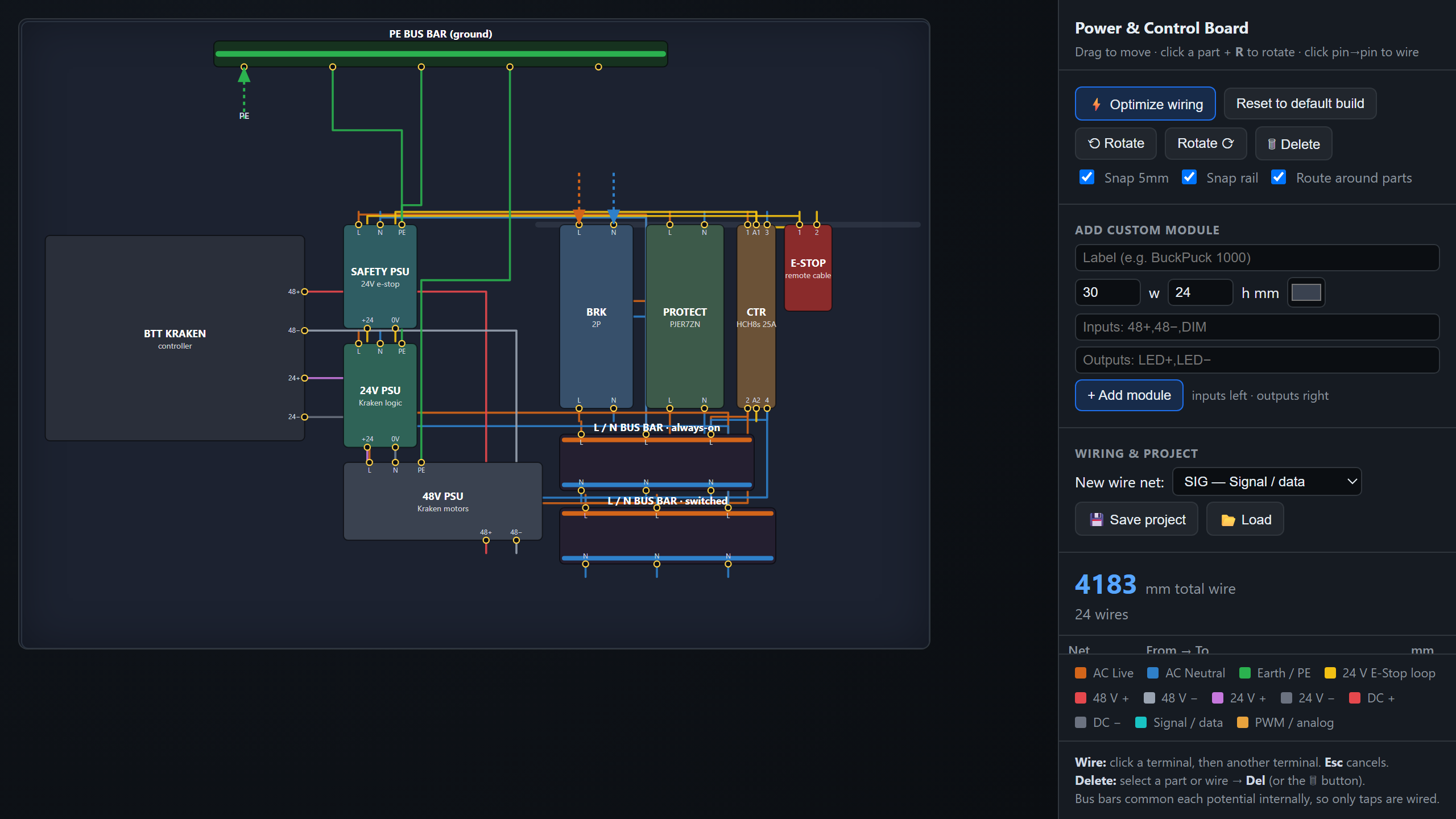Click the 24 V E-Stop loop legend swatch
The image size is (1456, 819).
[1330, 673]
